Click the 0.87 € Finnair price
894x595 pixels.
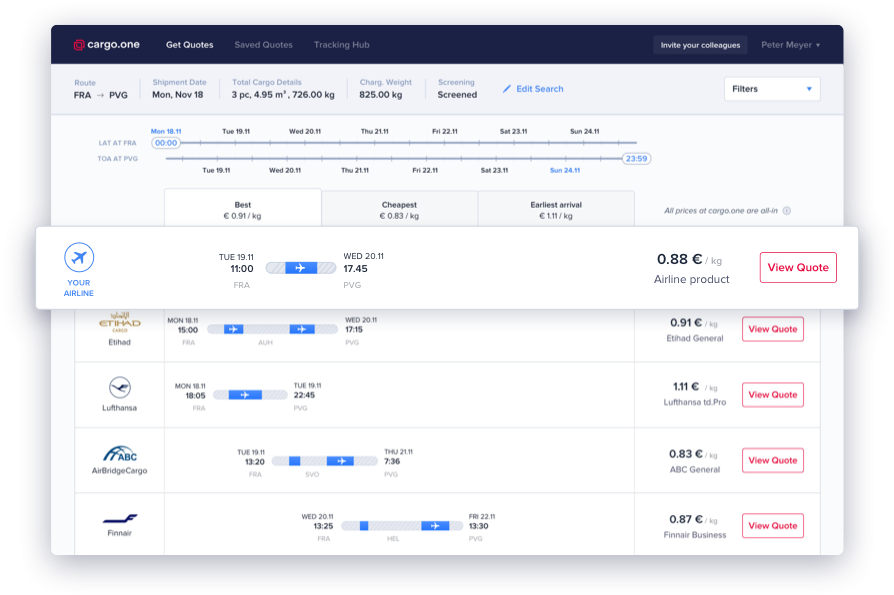pyautogui.click(x=693, y=519)
